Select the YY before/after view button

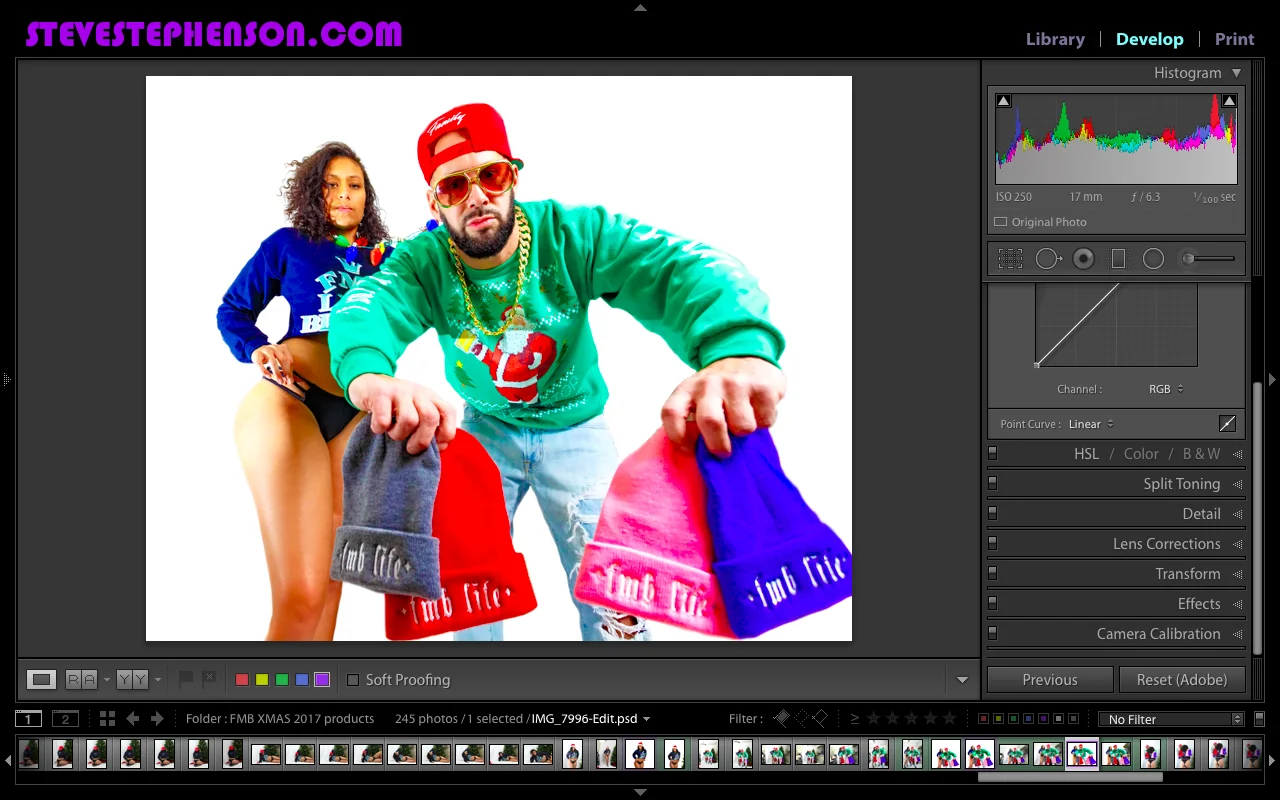(x=132, y=680)
